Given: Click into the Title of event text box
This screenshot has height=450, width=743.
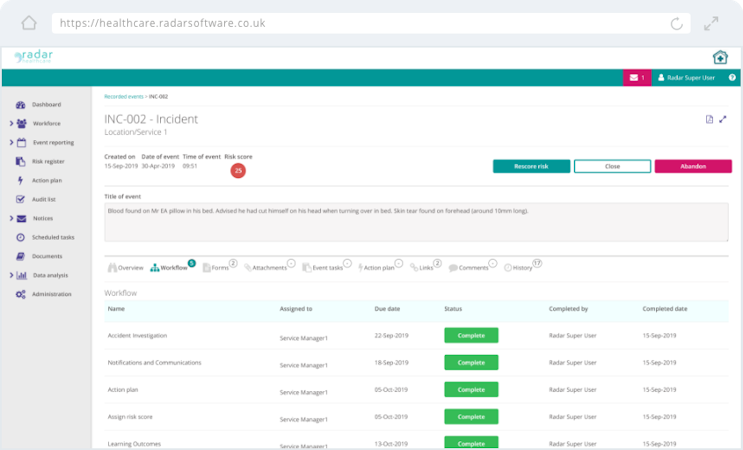Looking at the screenshot, I should click(416, 222).
